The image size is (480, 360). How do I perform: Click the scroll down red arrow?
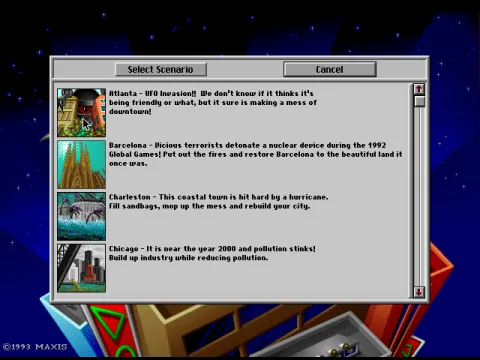[x=419, y=292]
